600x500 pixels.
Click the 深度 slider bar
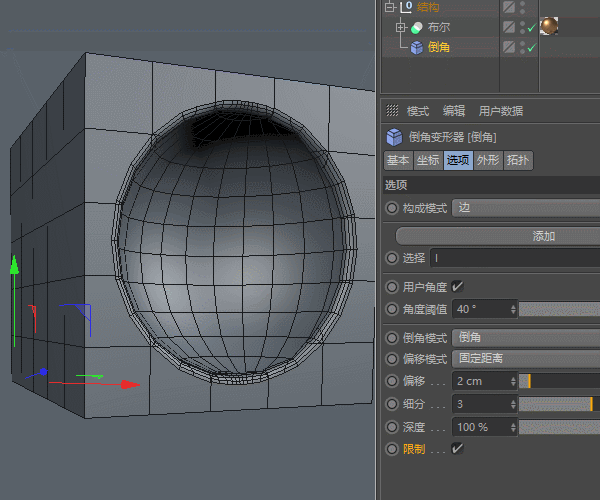coord(559,427)
